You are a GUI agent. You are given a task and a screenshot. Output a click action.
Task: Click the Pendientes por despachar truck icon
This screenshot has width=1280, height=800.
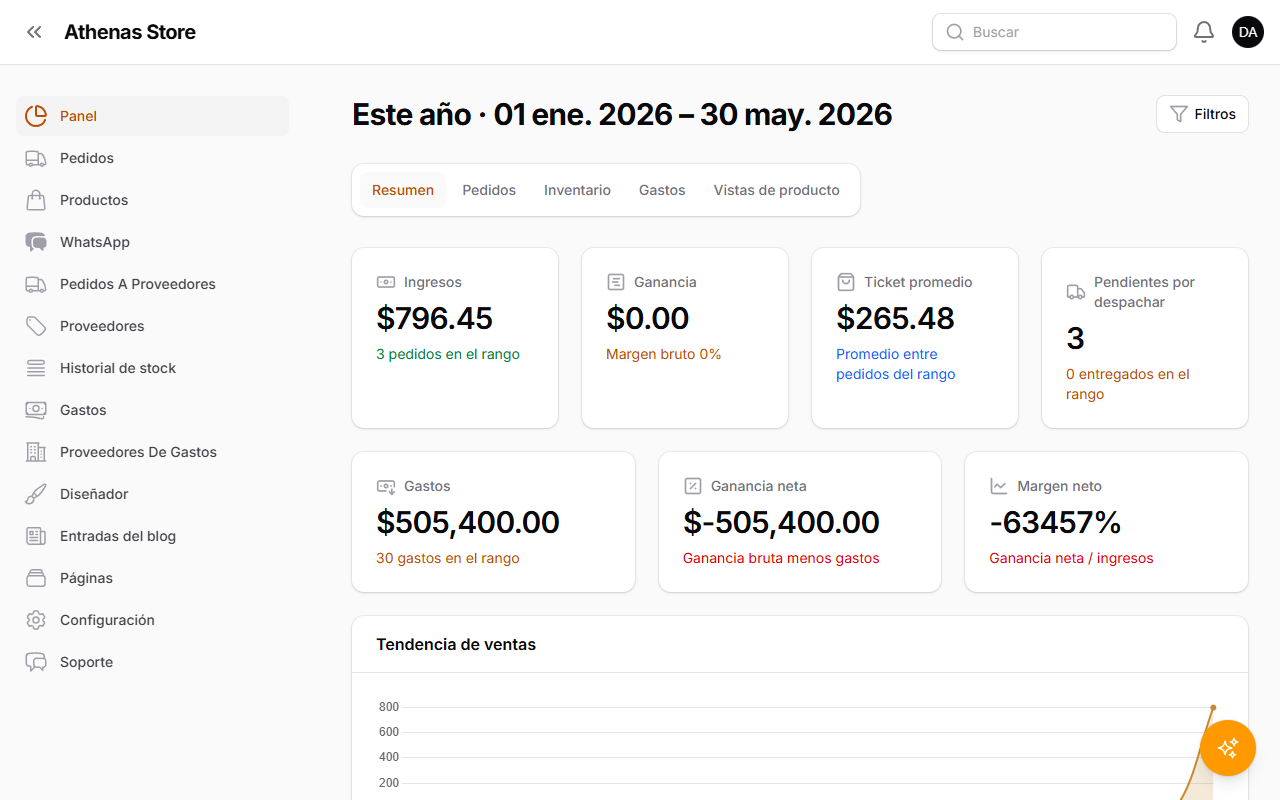1076,292
